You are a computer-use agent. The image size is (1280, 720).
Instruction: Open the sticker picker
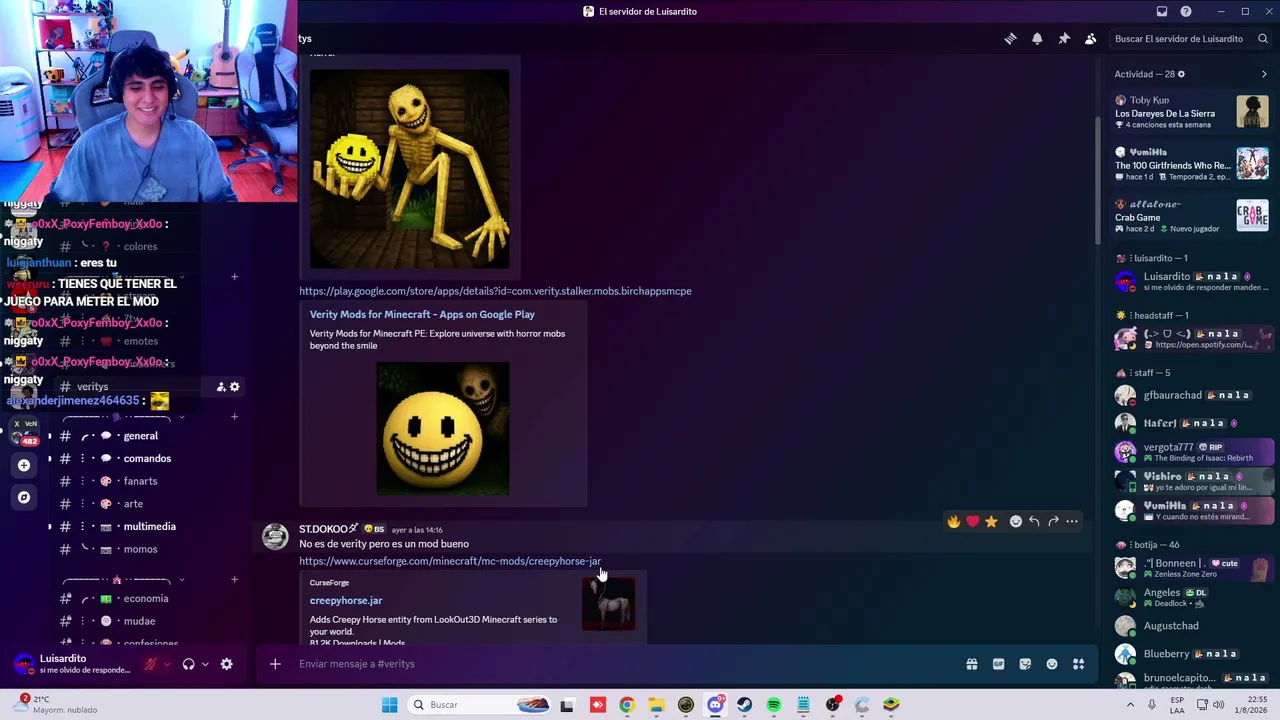tap(1025, 664)
